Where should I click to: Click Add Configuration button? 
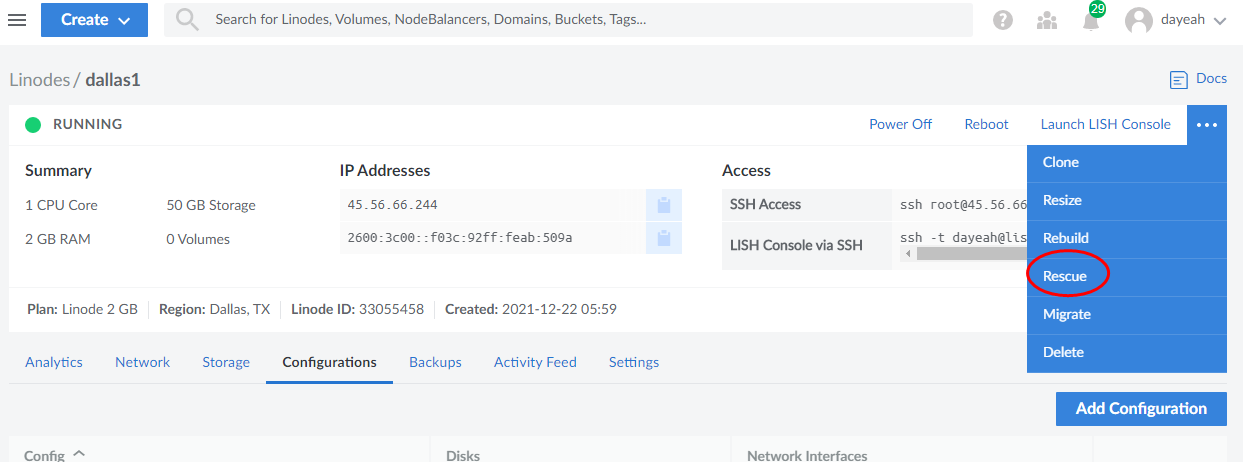pos(1141,408)
